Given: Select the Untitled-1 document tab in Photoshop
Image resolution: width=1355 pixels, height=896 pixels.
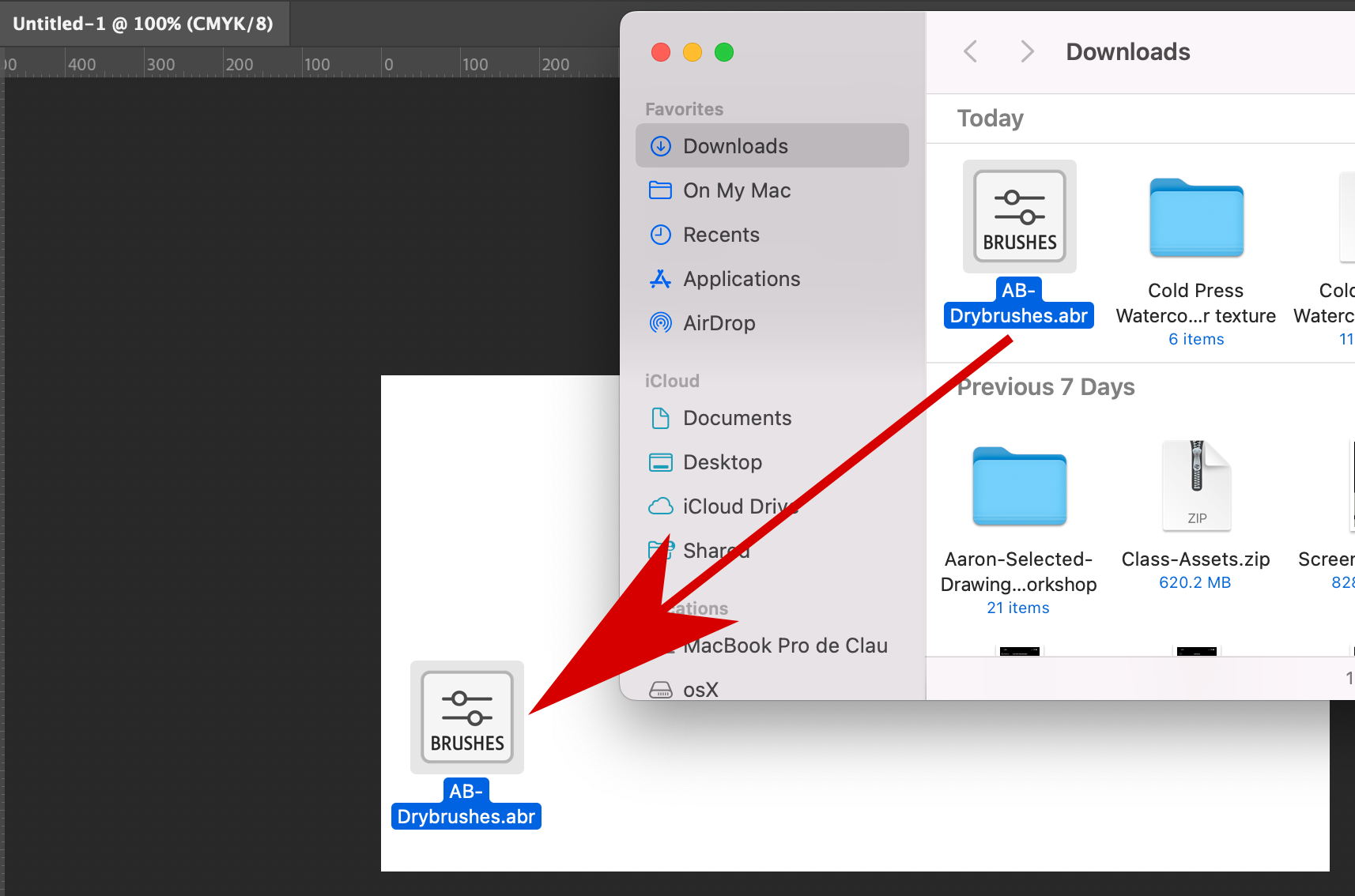Looking at the screenshot, I should coord(144,24).
